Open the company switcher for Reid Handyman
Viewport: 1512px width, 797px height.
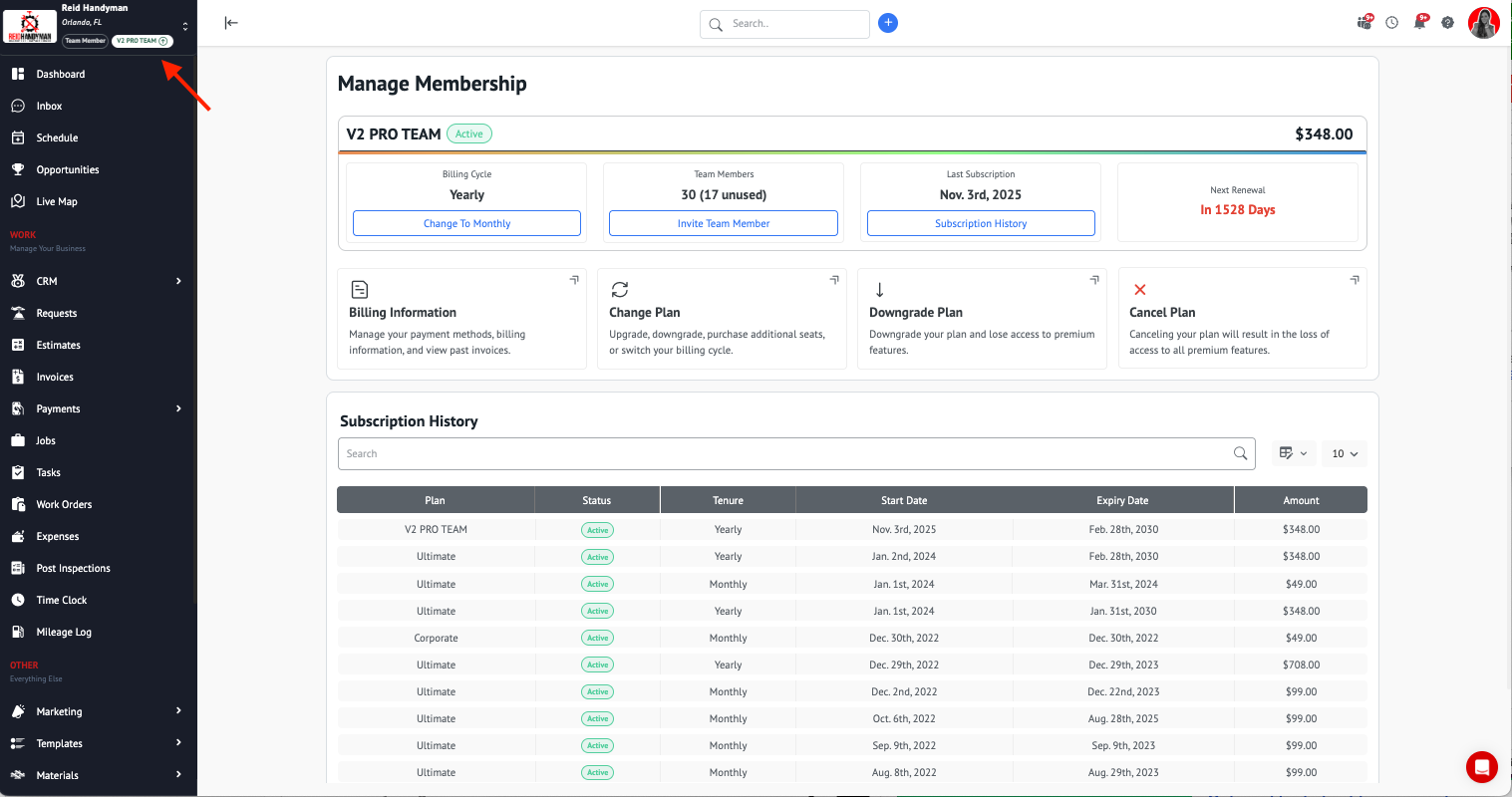(x=184, y=26)
